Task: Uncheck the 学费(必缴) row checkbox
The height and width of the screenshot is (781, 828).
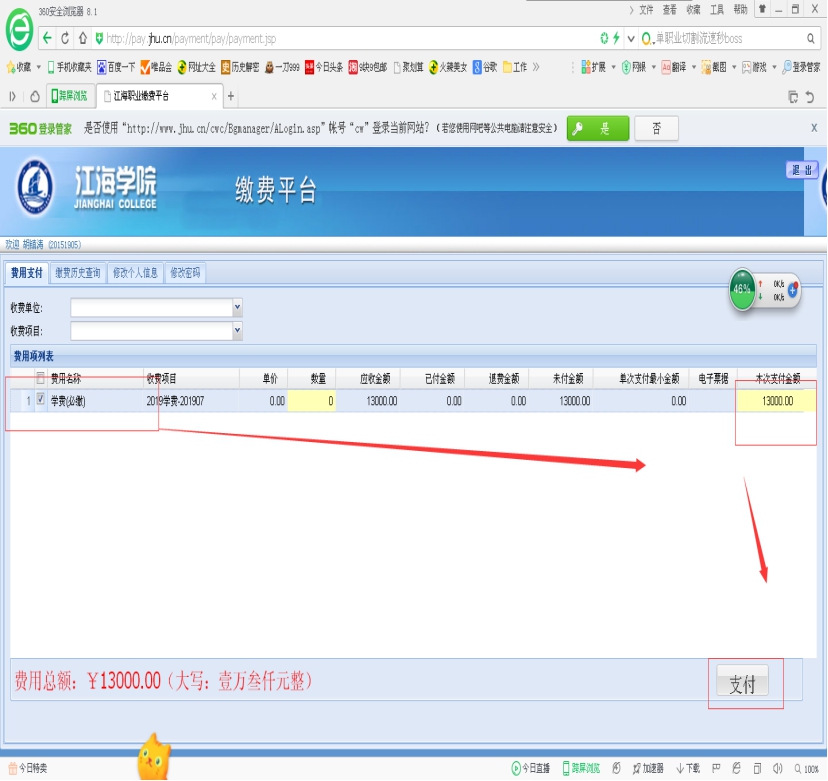Action: pos(40,400)
